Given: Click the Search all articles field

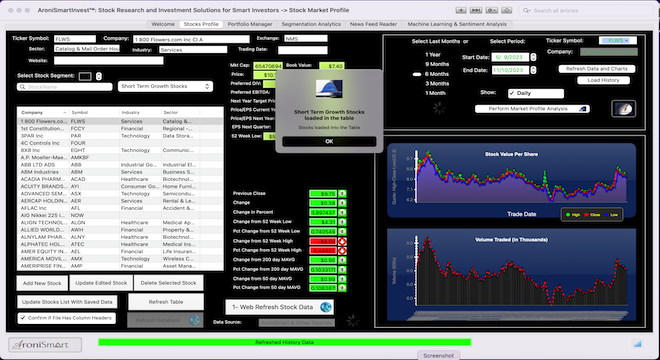Looking at the screenshot, I should point(587,11).
